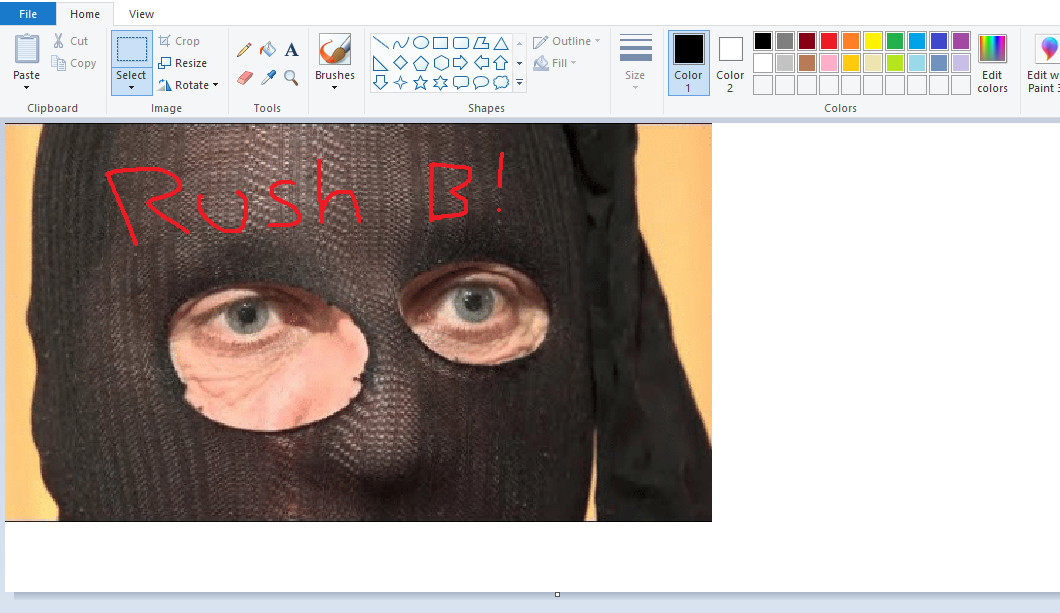Choose the Diamond shape
This screenshot has width=1060, height=613.
pyautogui.click(x=401, y=63)
